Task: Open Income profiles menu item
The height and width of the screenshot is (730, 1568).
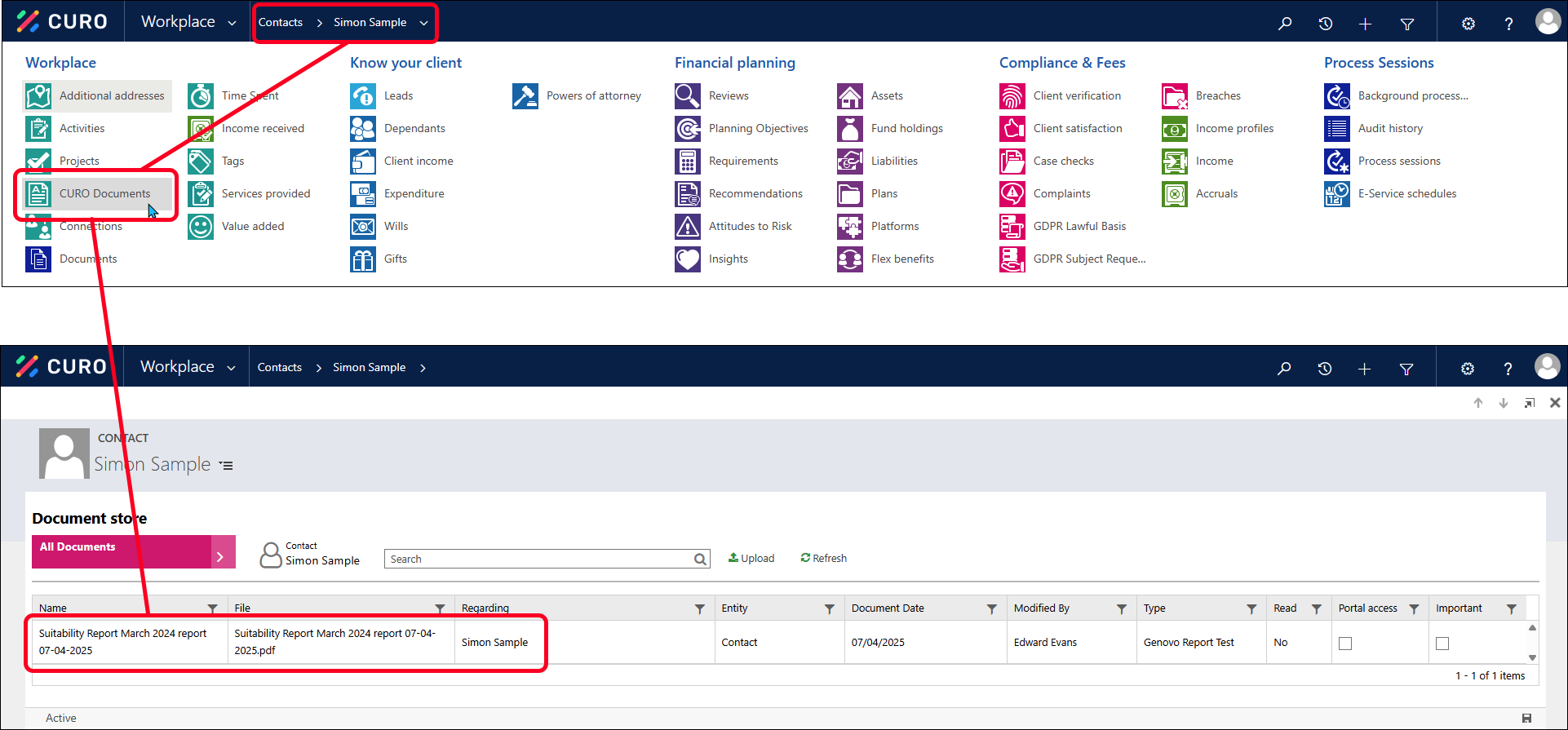Action: pyautogui.click(x=1217, y=129)
